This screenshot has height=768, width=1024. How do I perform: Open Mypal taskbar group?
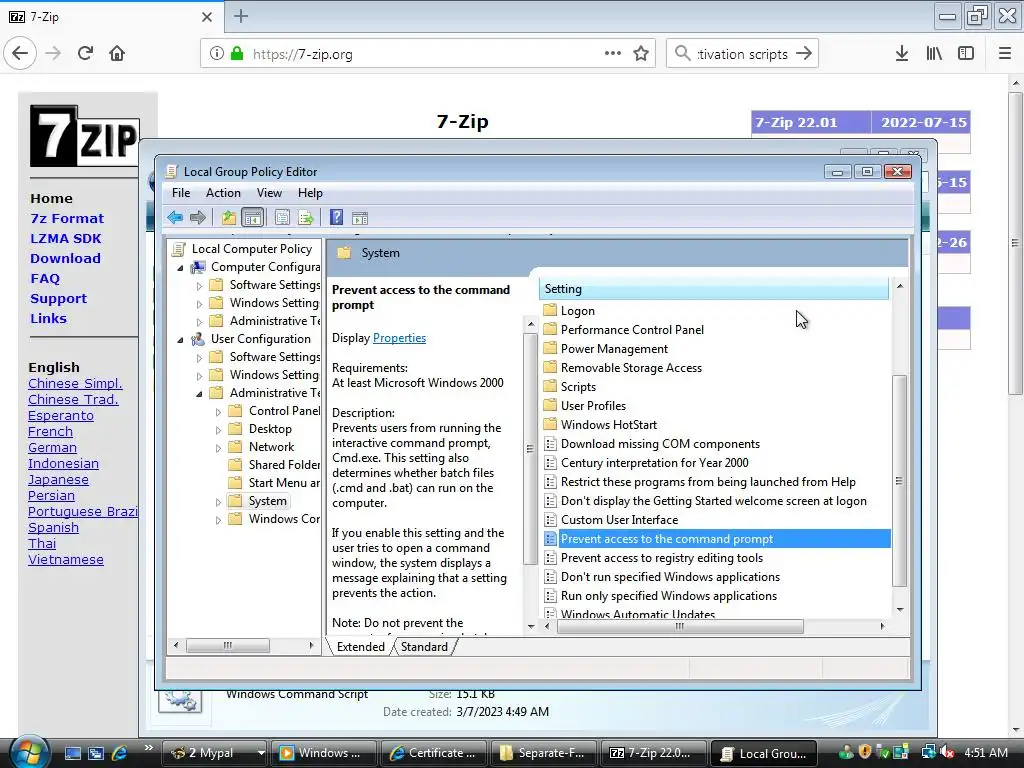[214, 753]
